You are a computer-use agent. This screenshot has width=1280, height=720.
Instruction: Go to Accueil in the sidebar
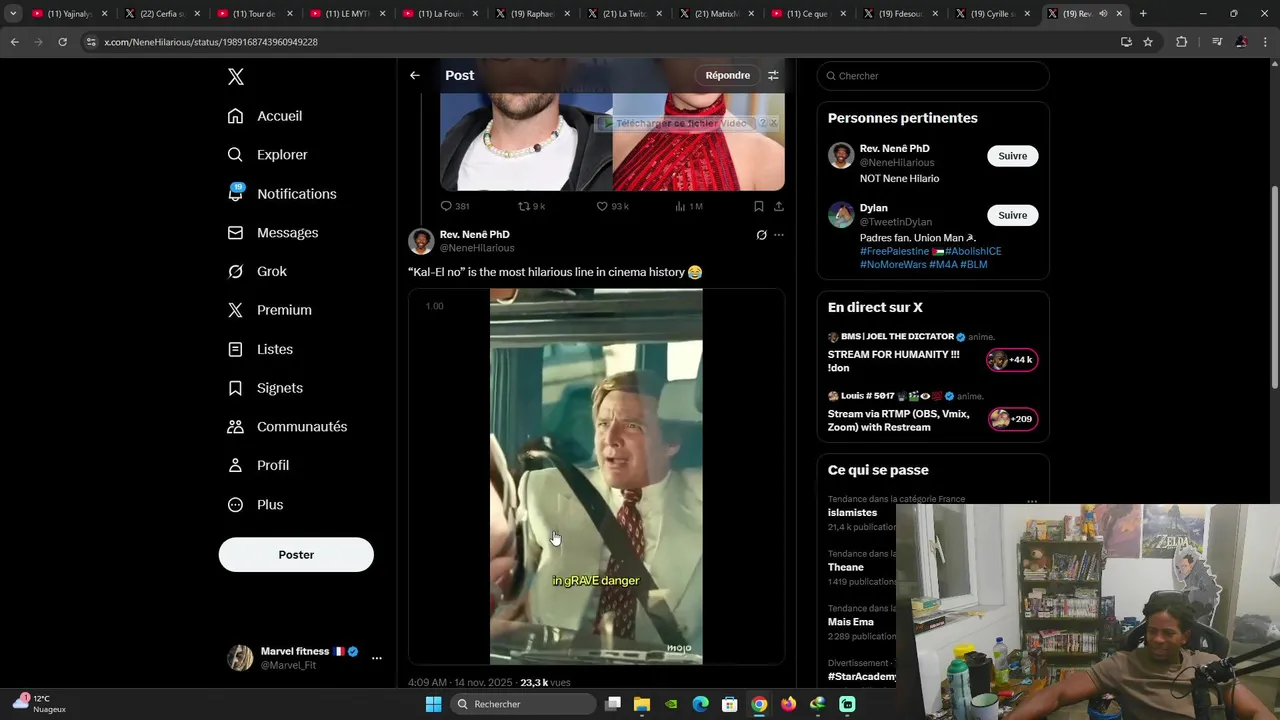coord(265,116)
